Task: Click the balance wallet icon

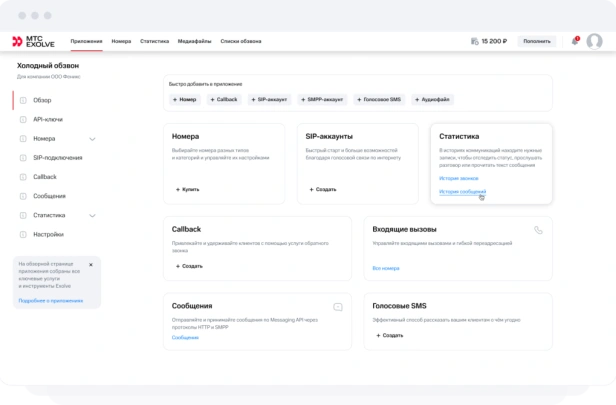Action: (x=475, y=41)
